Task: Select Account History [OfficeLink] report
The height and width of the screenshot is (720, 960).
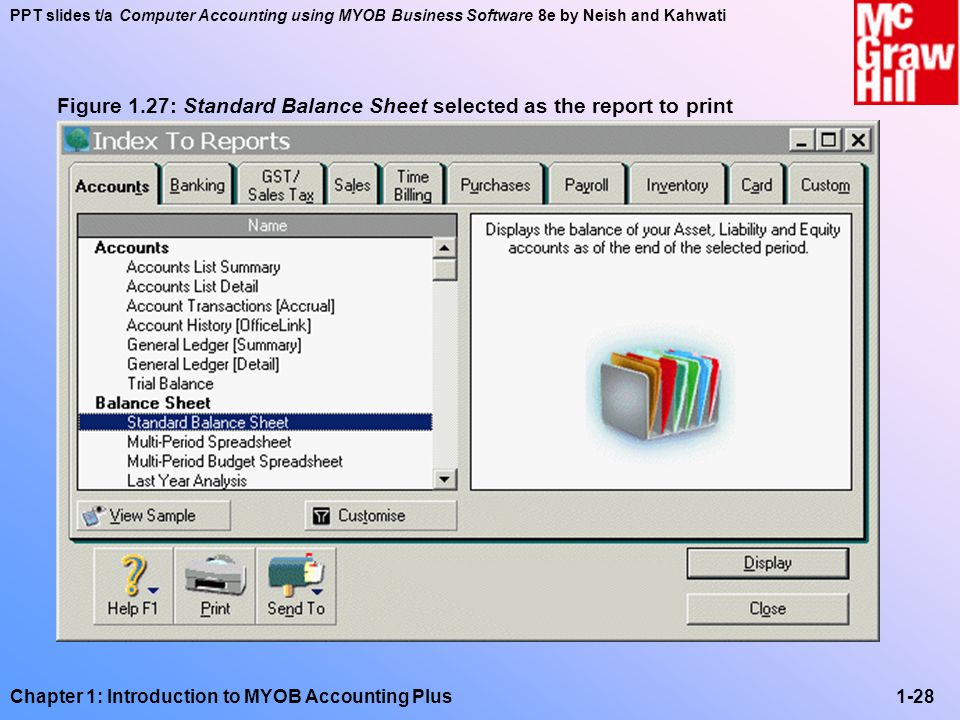Action: tap(219, 326)
